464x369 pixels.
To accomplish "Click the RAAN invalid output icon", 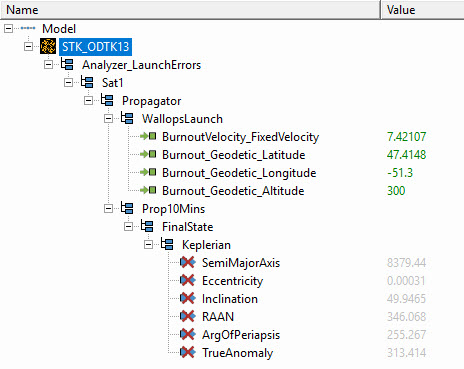I will tap(188, 316).
